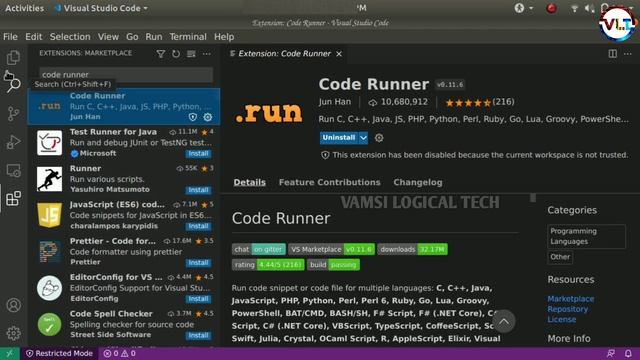Viewport: 640px width, 360px height.
Task: Switch to the Details tab
Action: point(249,182)
